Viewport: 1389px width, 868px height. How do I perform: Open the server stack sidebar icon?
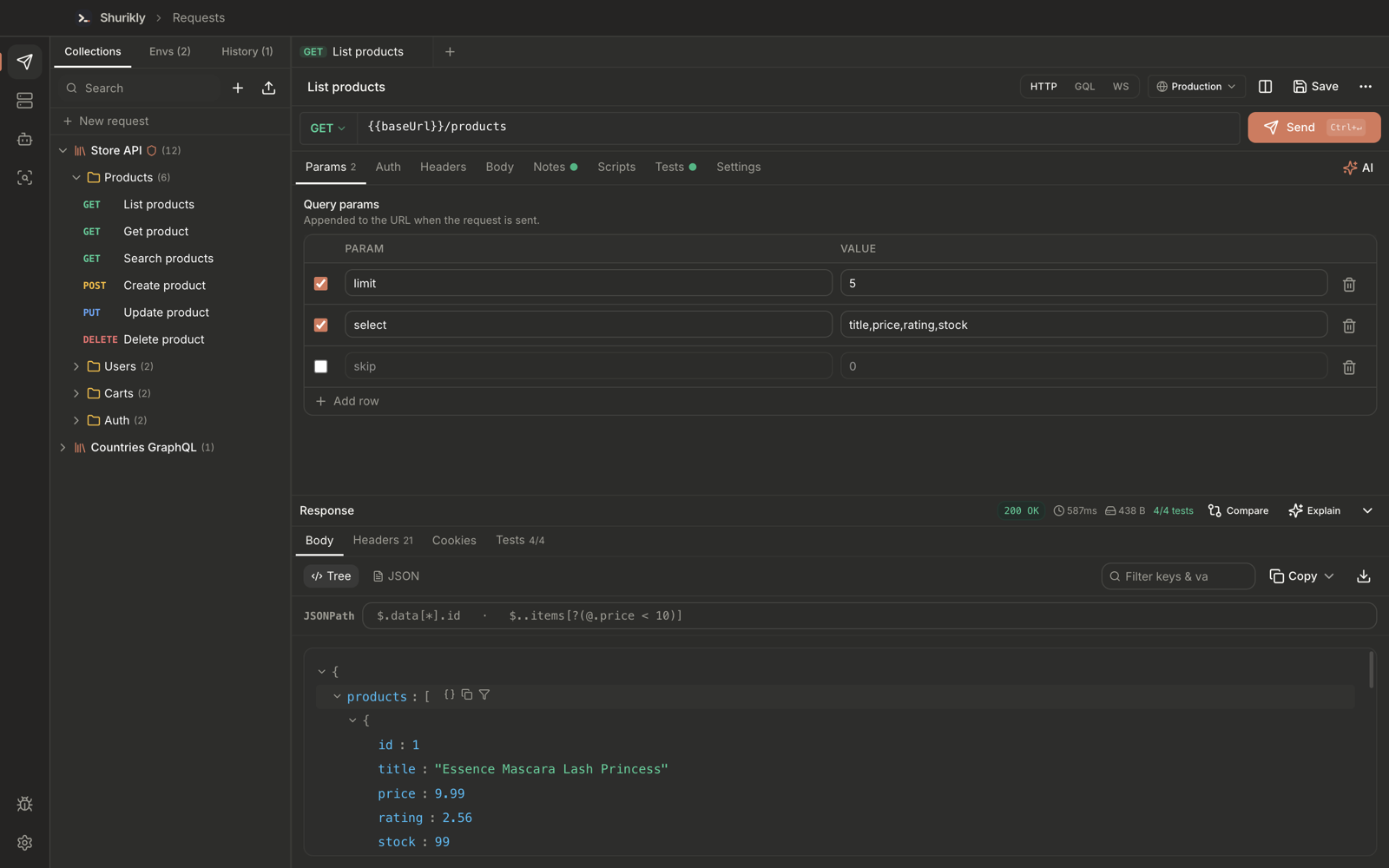tap(24, 101)
